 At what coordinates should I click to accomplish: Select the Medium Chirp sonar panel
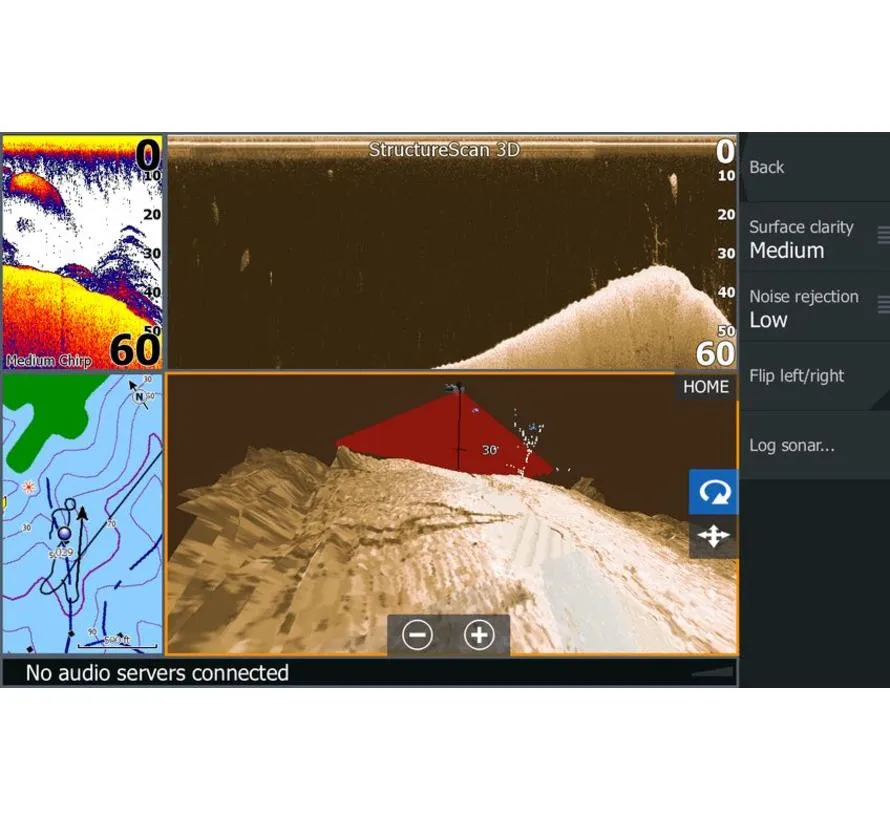[82, 253]
